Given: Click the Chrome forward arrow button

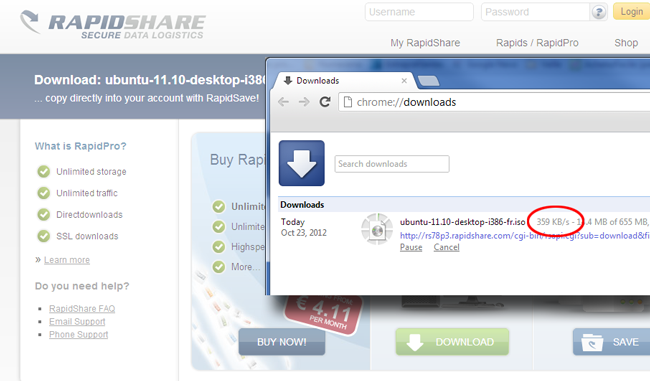Looking at the screenshot, I should tap(304, 102).
